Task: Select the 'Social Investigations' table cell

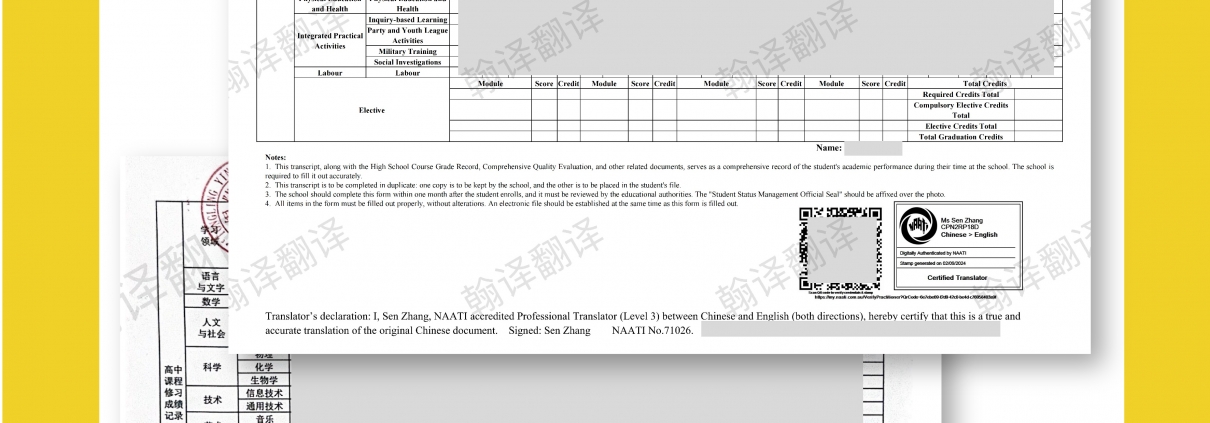Action: click(407, 62)
